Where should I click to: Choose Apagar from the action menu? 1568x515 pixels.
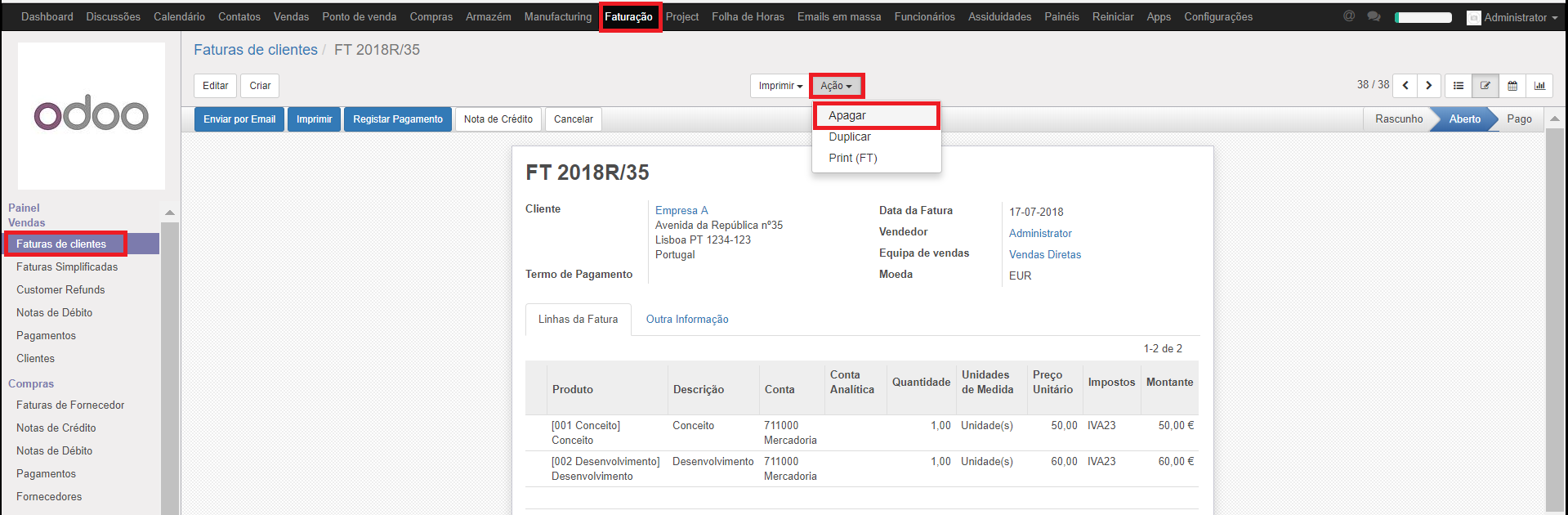pos(847,116)
